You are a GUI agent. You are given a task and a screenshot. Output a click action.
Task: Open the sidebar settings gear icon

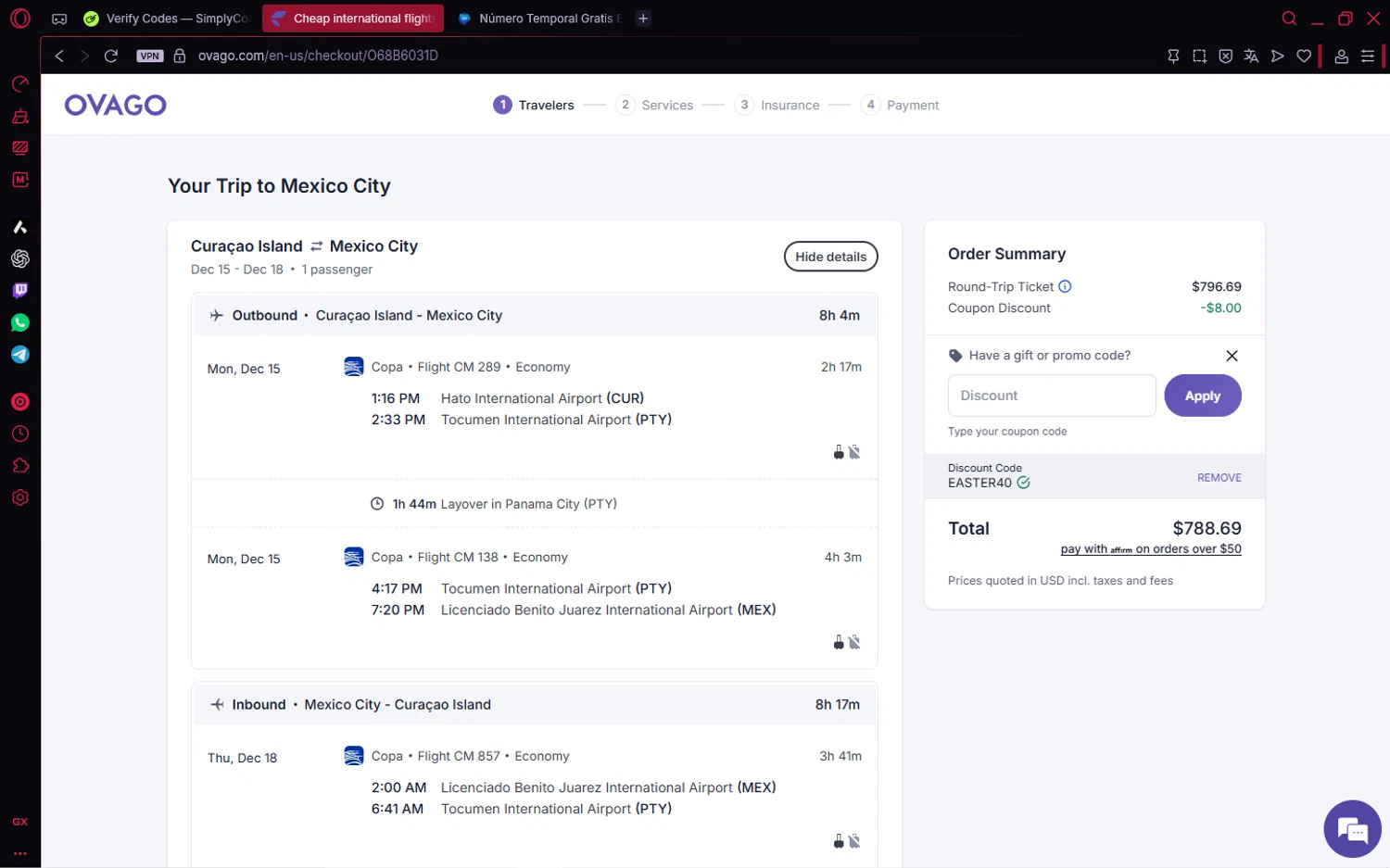click(x=20, y=497)
